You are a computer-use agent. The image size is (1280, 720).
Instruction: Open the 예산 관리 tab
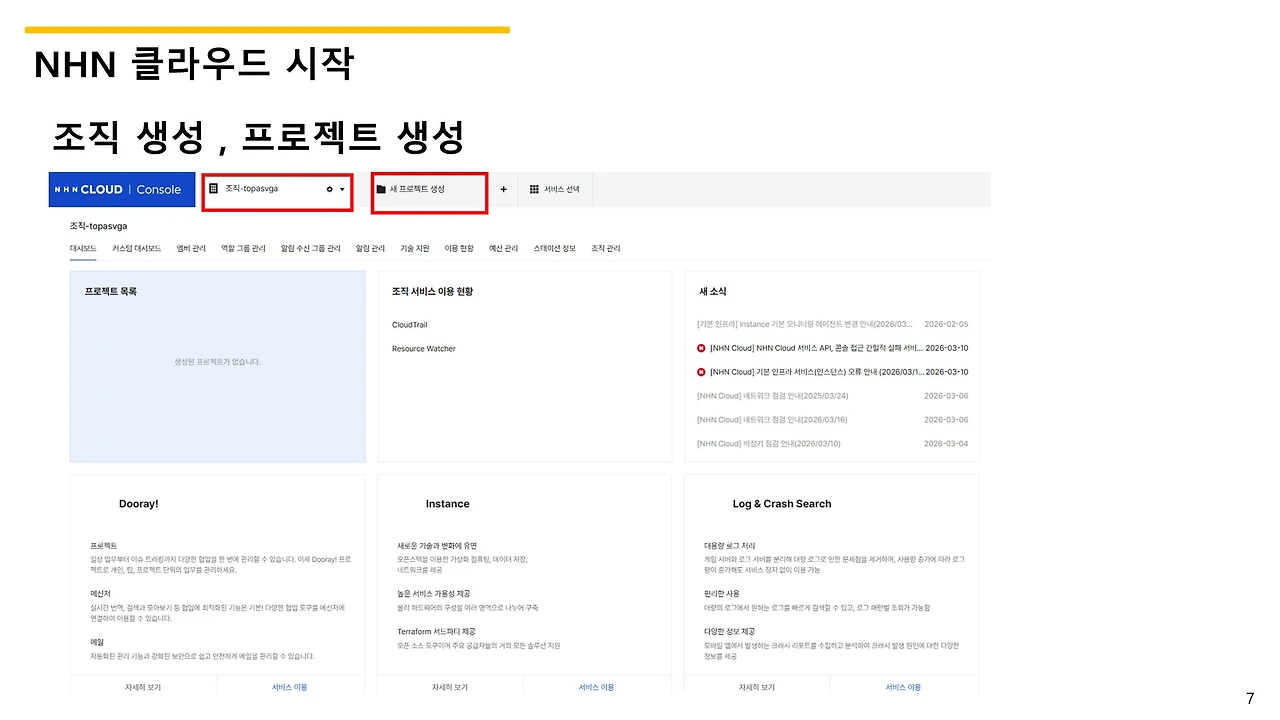click(x=503, y=247)
